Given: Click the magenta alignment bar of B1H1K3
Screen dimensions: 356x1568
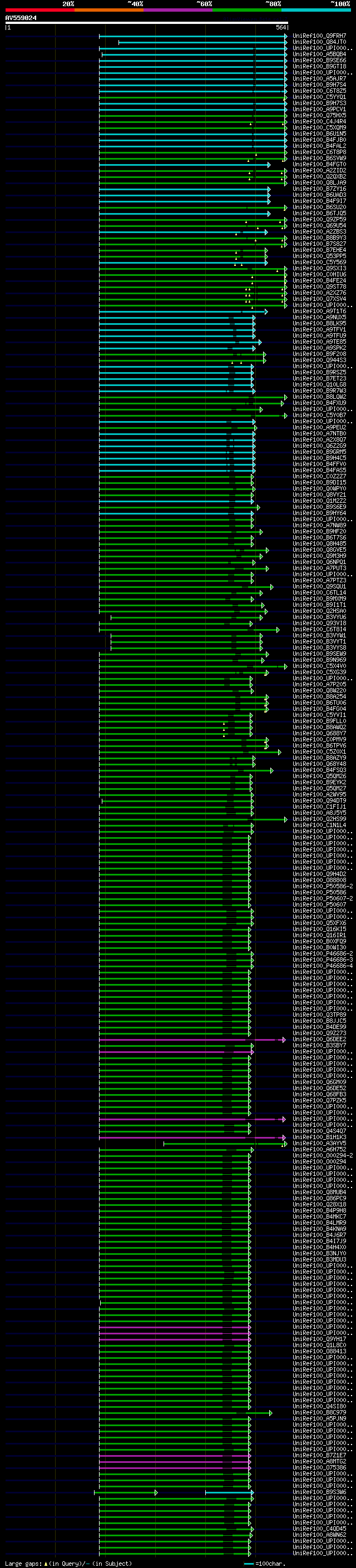Looking at the screenshot, I should pos(192,1137).
